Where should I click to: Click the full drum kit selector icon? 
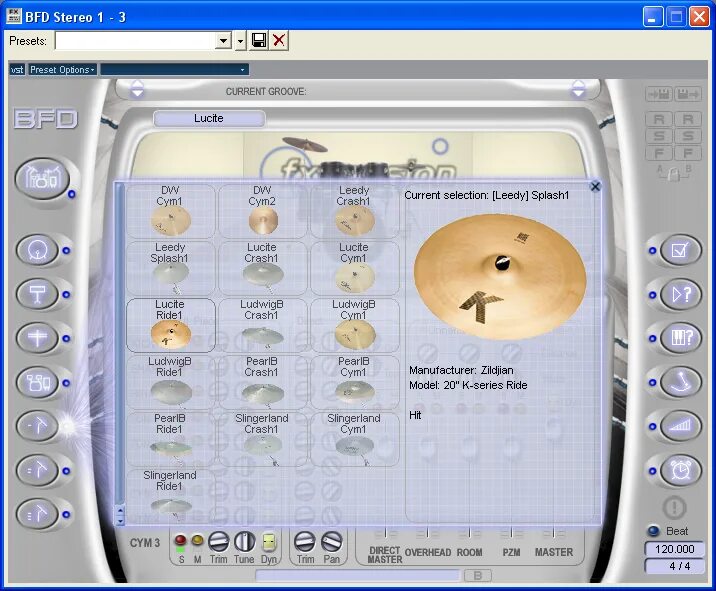tap(42, 178)
